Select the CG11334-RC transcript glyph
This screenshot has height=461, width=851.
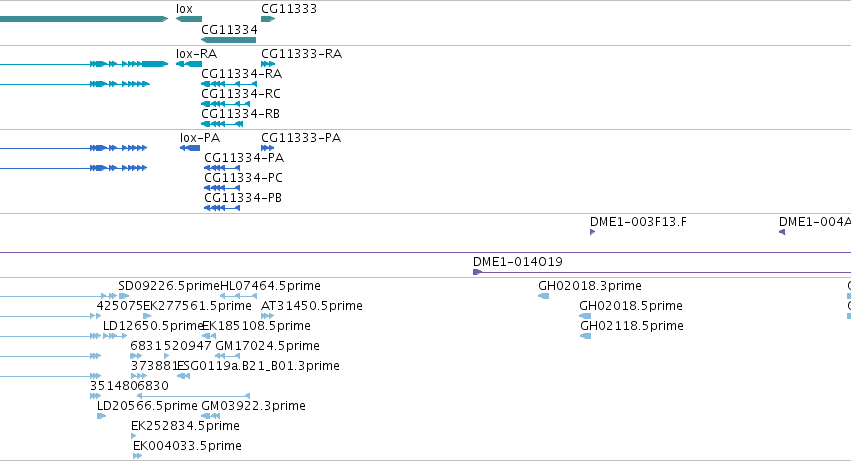coord(225,104)
